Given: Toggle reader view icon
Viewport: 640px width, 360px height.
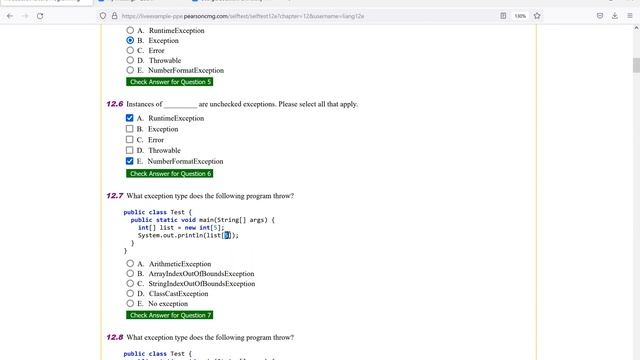Looking at the screenshot, I should click(503, 16).
